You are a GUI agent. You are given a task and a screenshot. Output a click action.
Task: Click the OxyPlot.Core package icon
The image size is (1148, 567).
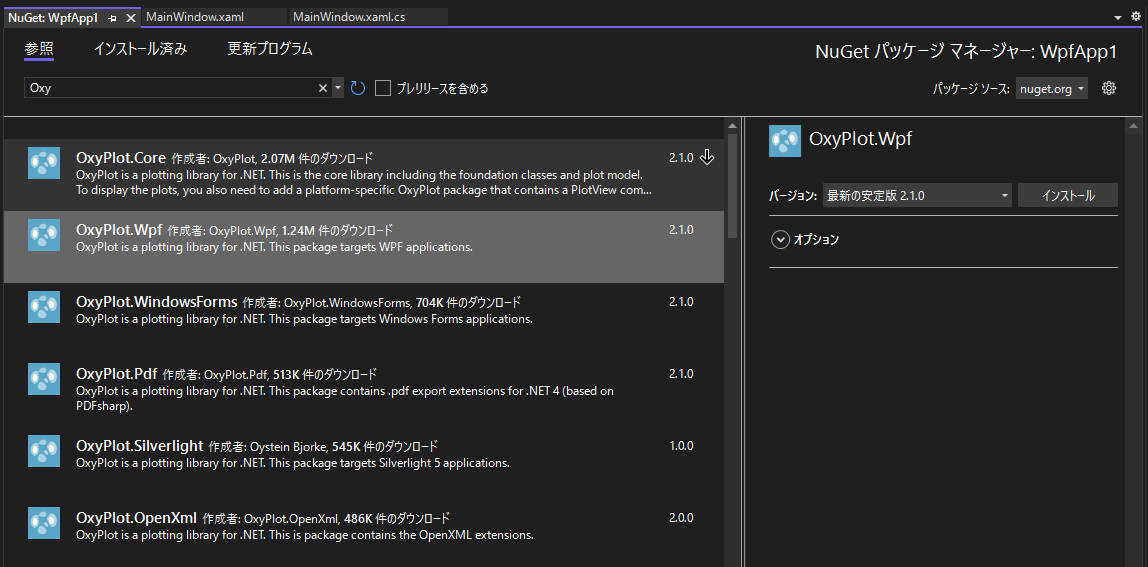coord(44,163)
